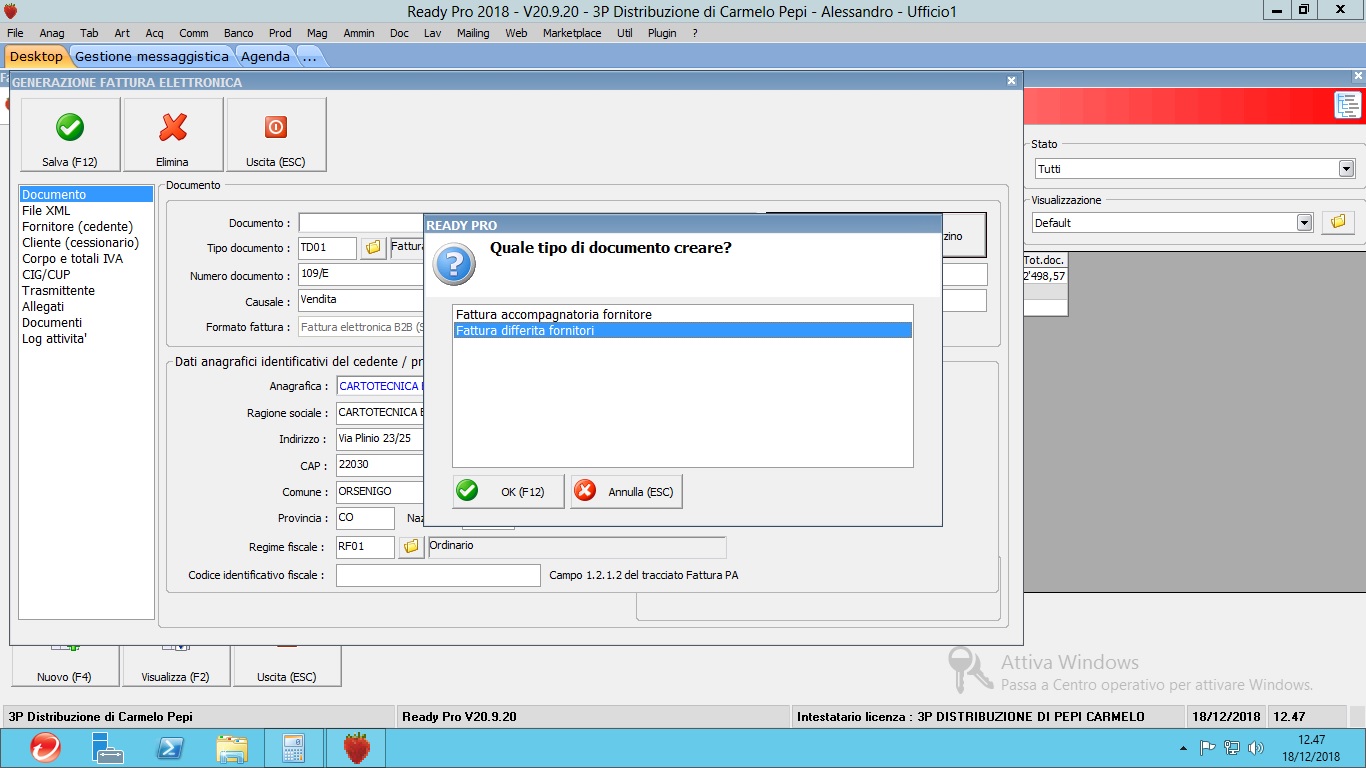This screenshot has width=1366, height=768.
Task: Show hidden tray icons arrow
Action: [x=1184, y=748]
